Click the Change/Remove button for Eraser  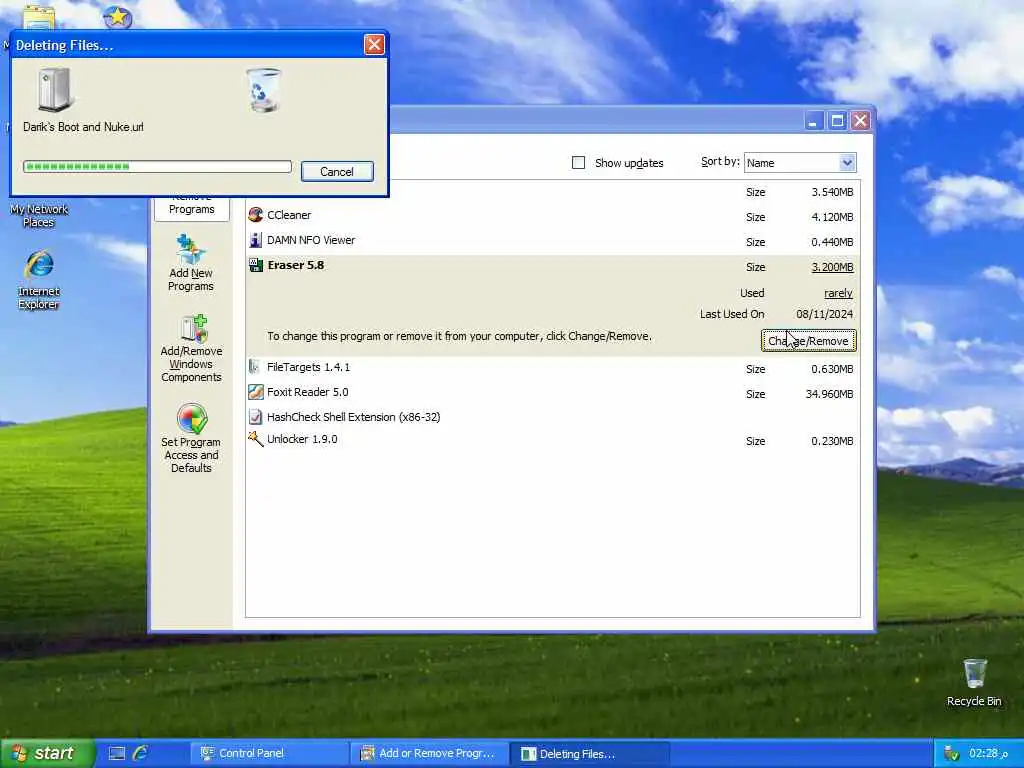pos(808,341)
